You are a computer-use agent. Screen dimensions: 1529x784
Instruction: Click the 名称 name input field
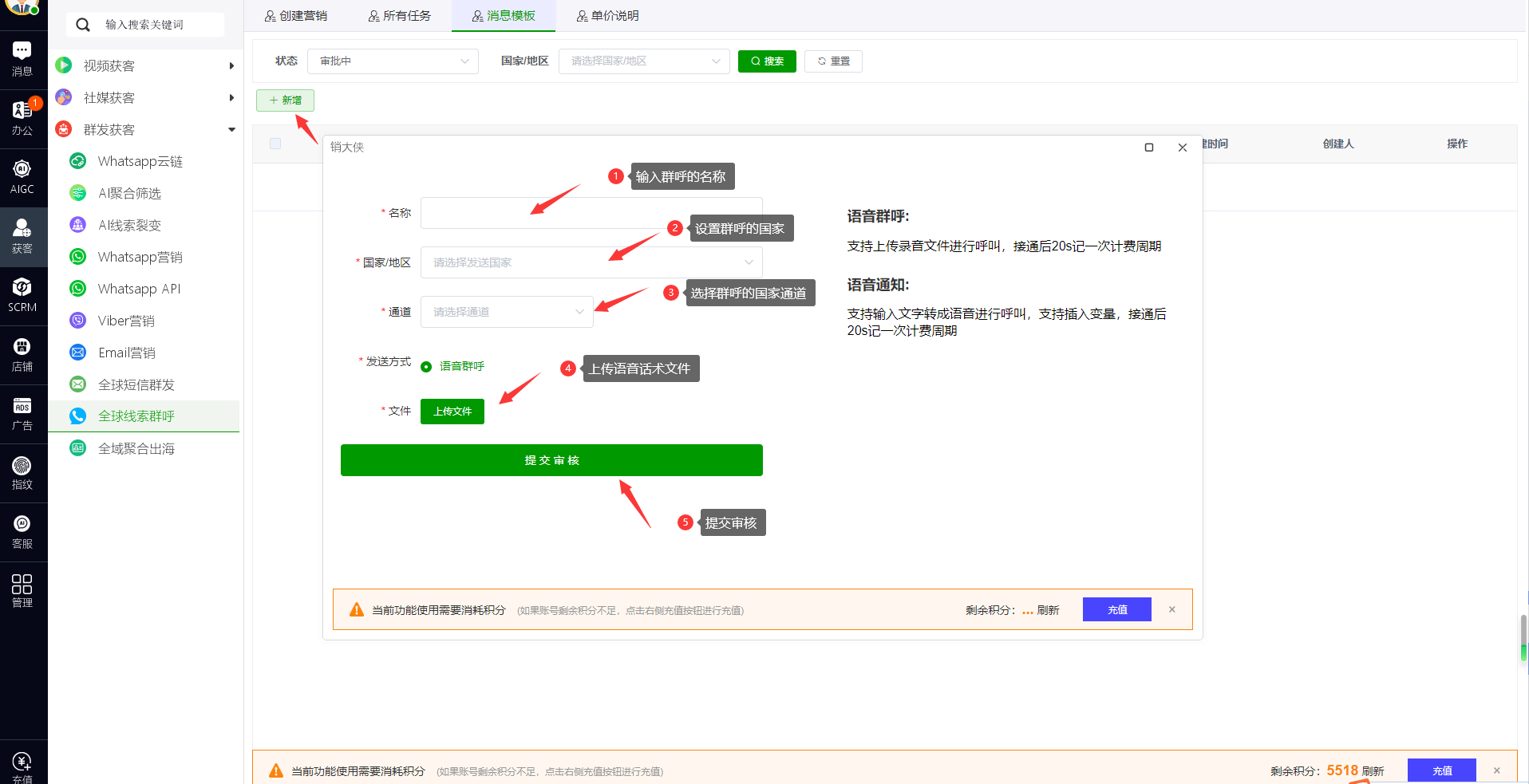591,213
